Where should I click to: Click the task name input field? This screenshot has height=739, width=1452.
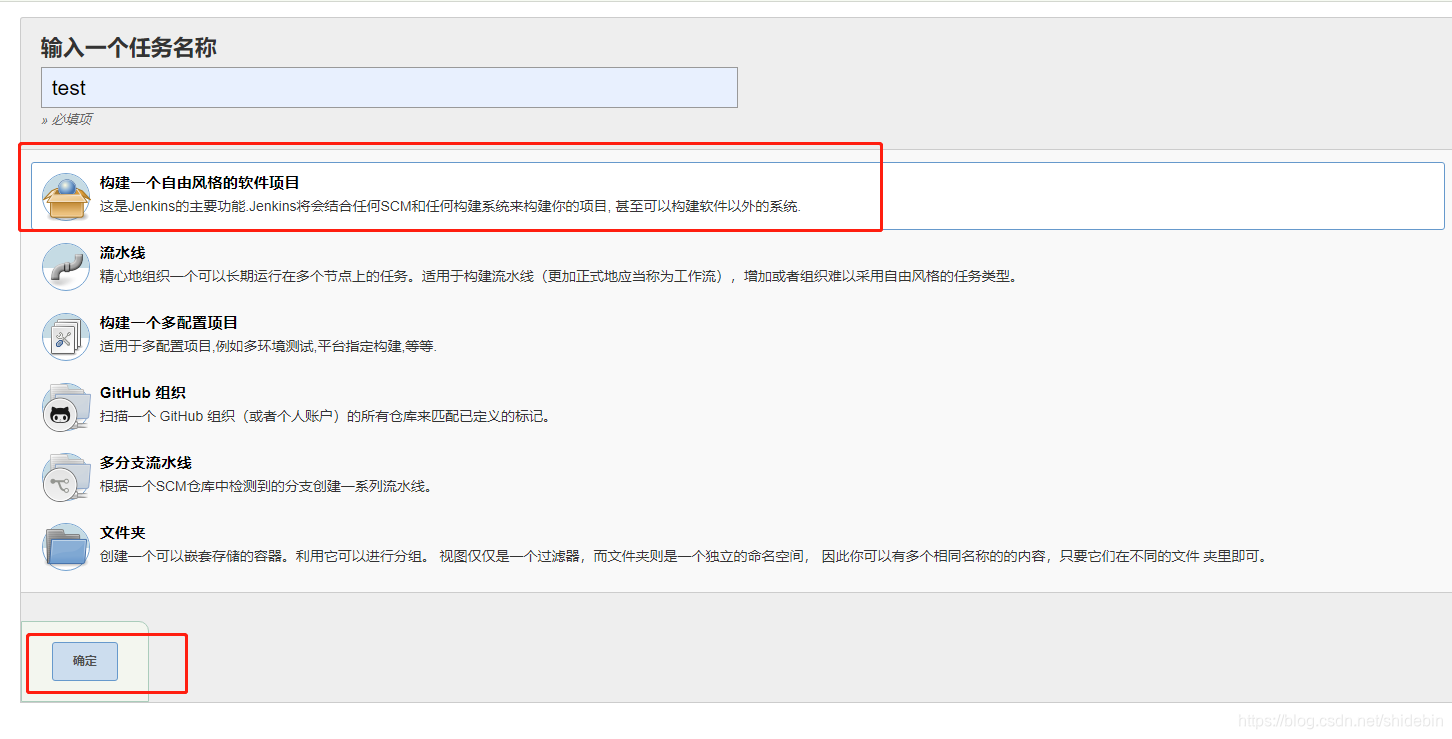tap(389, 88)
